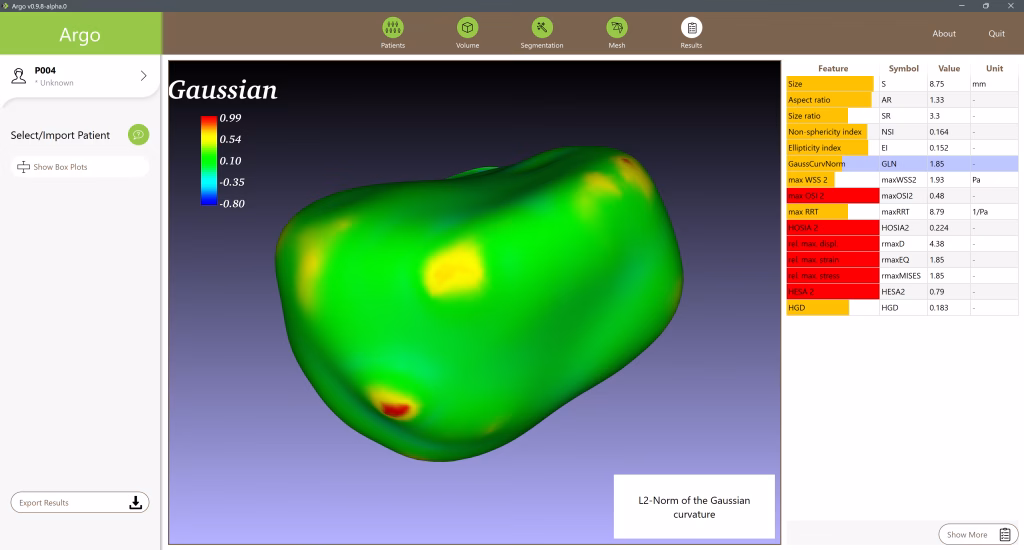The image size is (1024, 550).
Task: Click the download icon in Export Results
Action: 136,503
